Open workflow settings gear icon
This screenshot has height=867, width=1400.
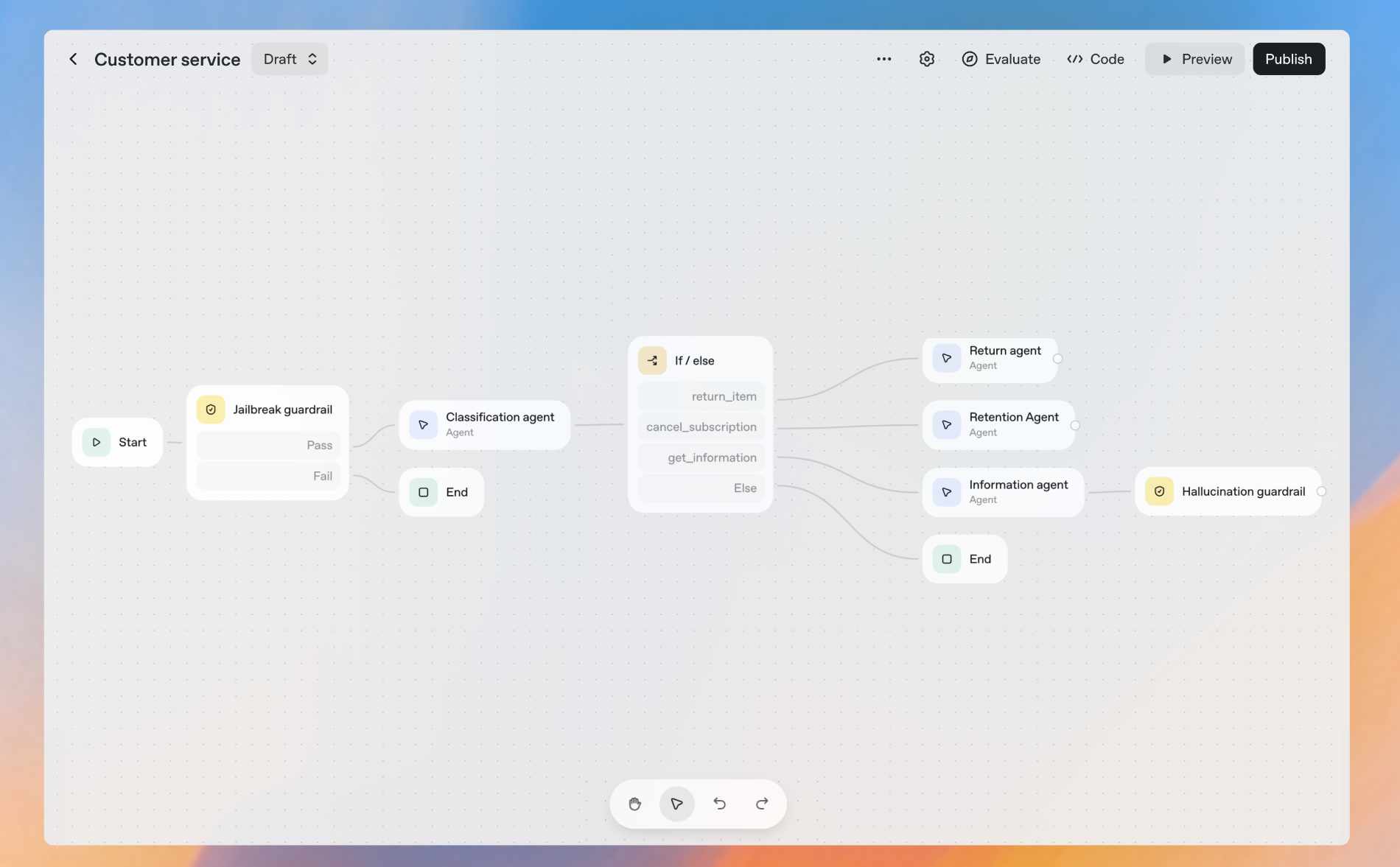pos(926,59)
